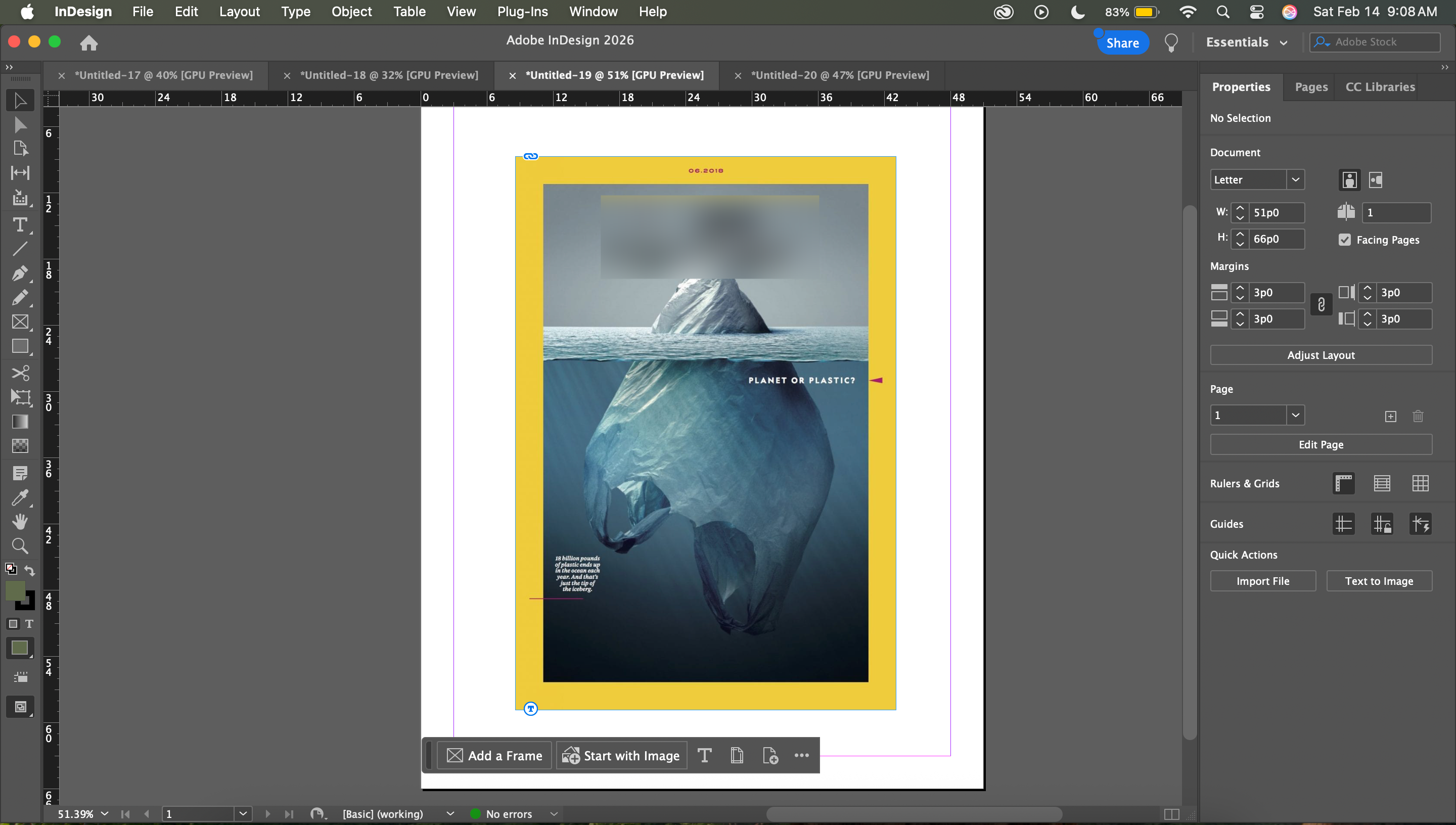Click the Adjust Layout button
The width and height of the screenshot is (1456, 825).
point(1320,355)
